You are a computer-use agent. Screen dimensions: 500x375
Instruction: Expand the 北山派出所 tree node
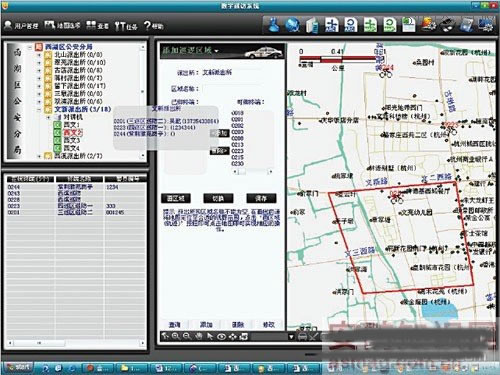[39, 54]
